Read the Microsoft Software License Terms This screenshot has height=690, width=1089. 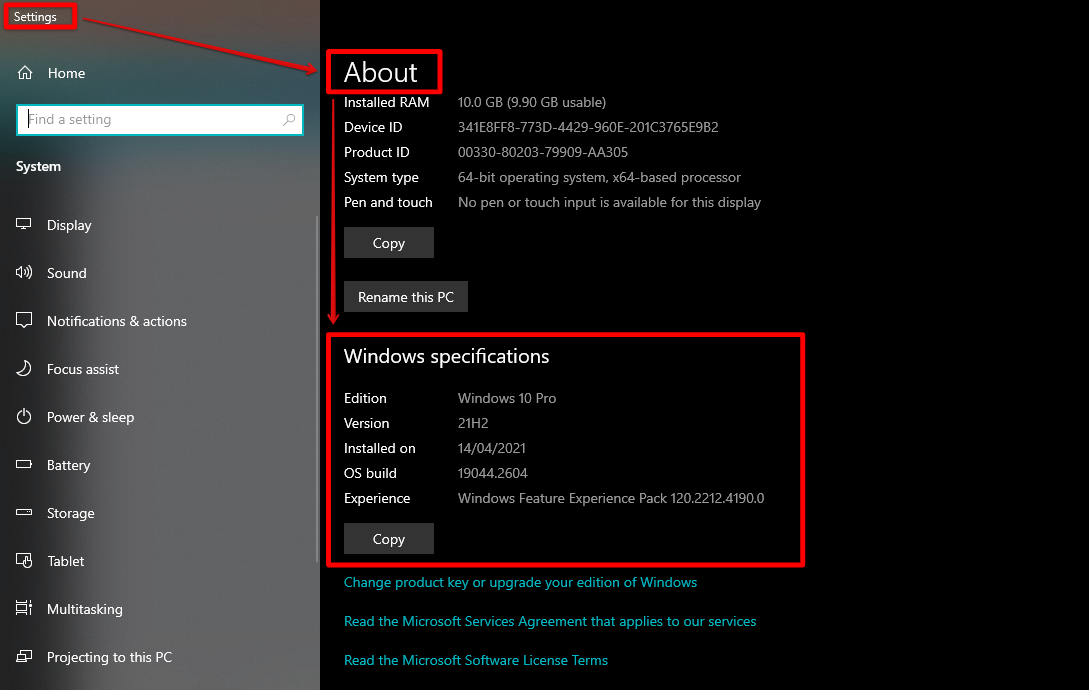476,660
